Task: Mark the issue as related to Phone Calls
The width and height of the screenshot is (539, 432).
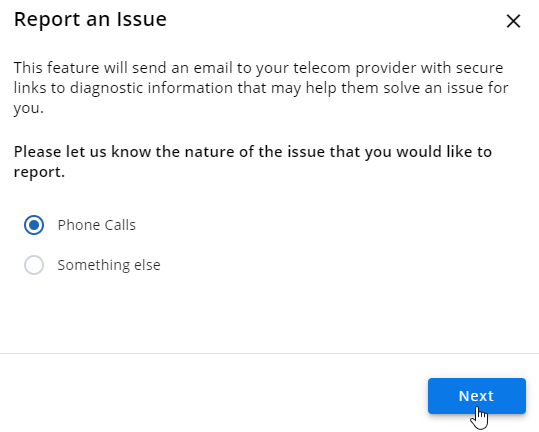Action: 34,225
